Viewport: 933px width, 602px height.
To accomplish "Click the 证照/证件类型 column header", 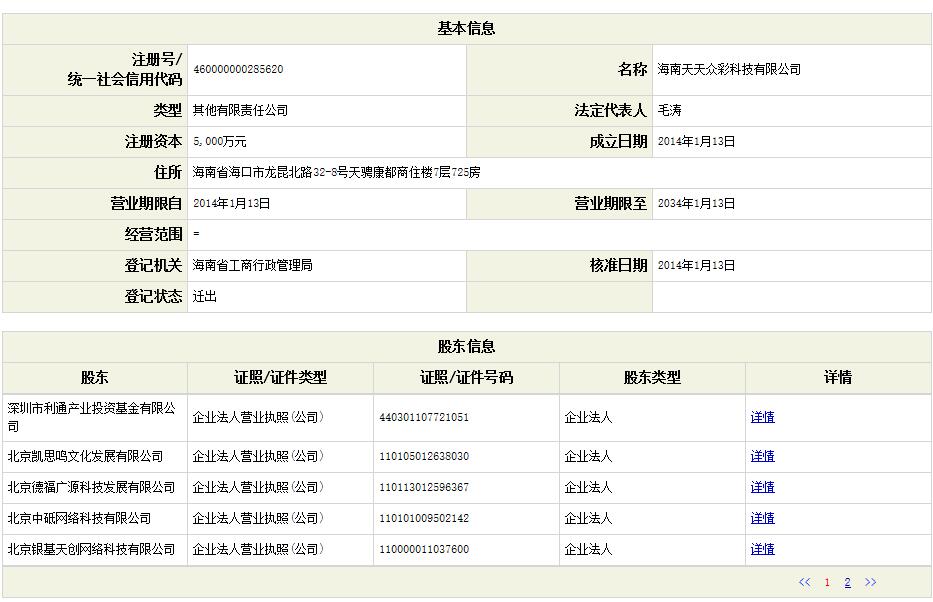I will 278,378.
